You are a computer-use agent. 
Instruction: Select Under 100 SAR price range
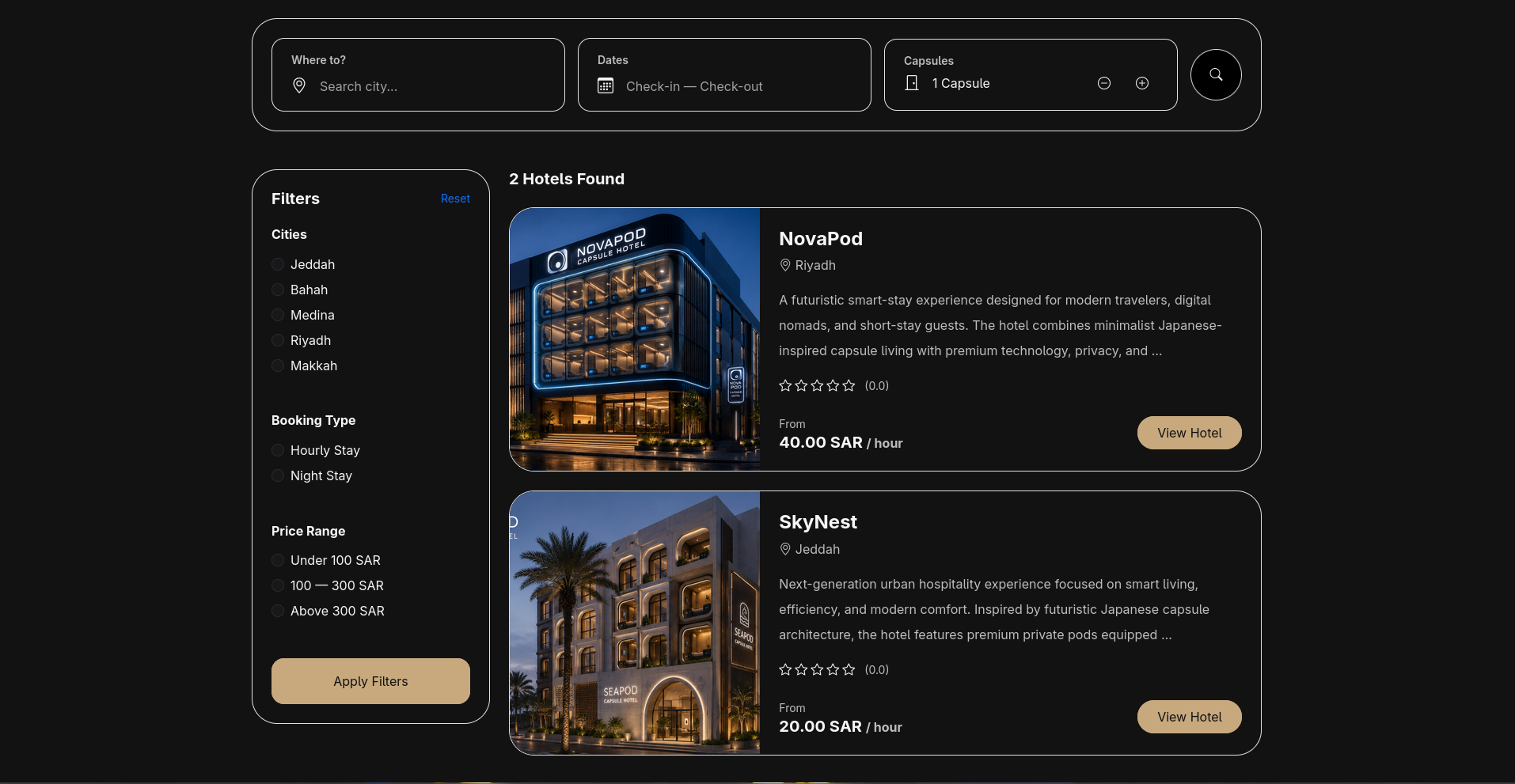point(278,560)
